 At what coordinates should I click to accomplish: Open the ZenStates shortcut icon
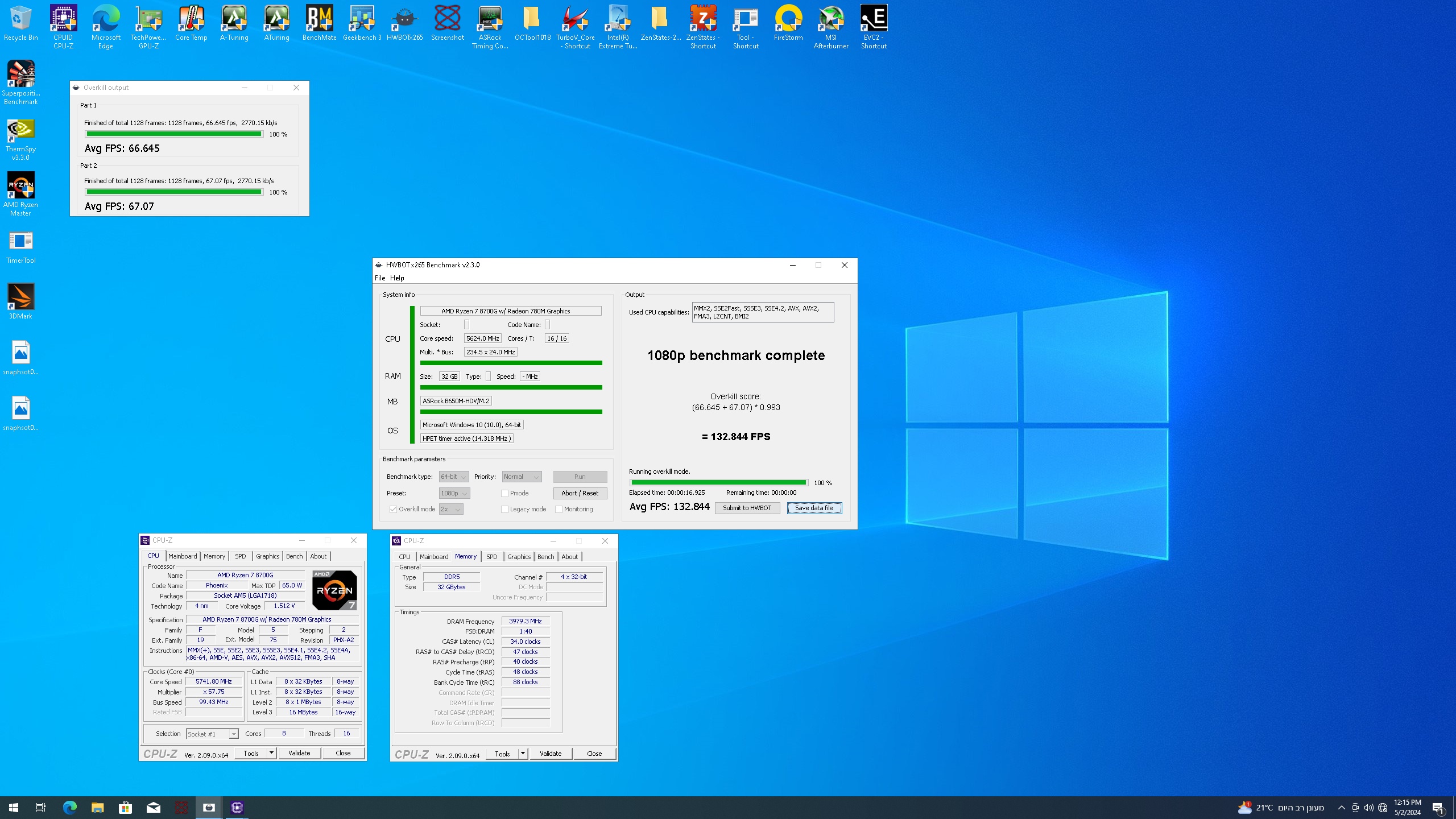coord(703,27)
